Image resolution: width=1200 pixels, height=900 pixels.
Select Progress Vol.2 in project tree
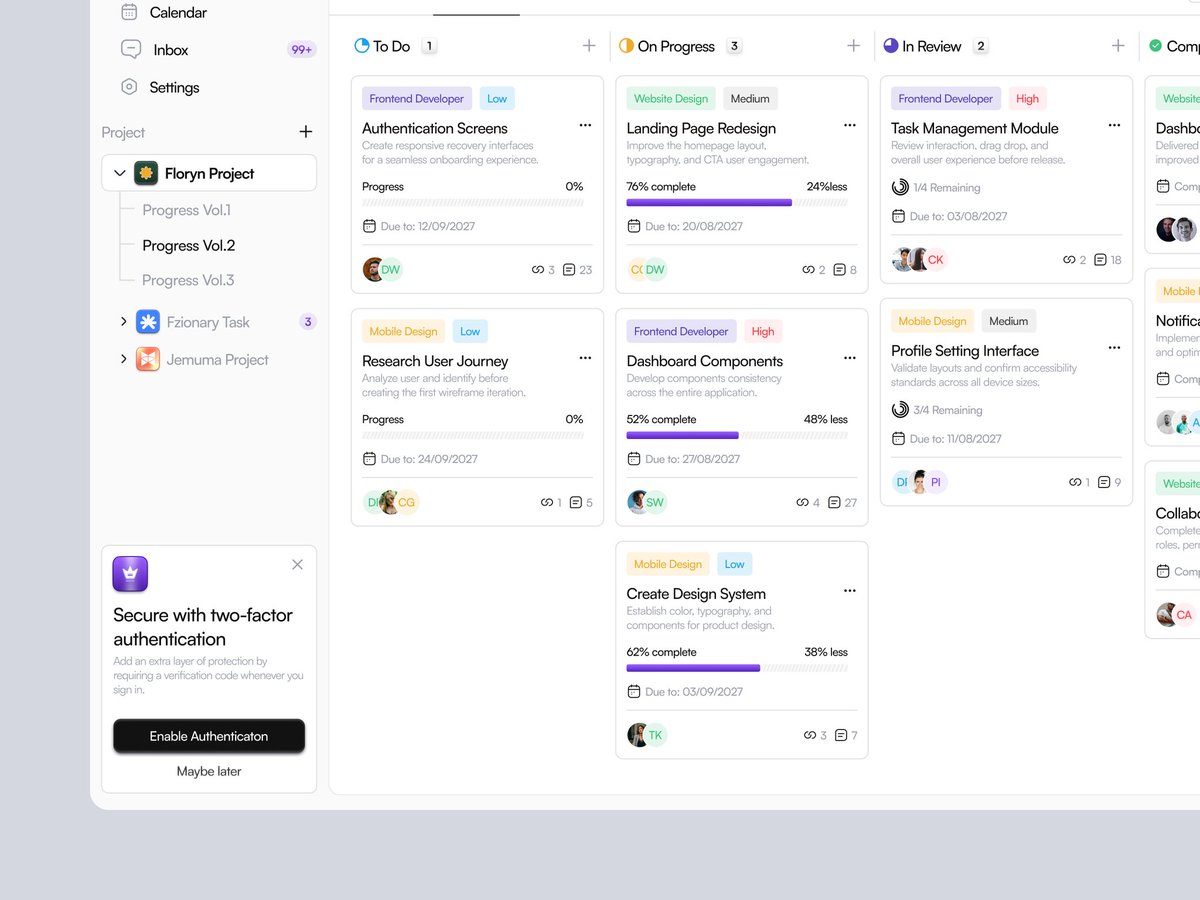click(188, 245)
